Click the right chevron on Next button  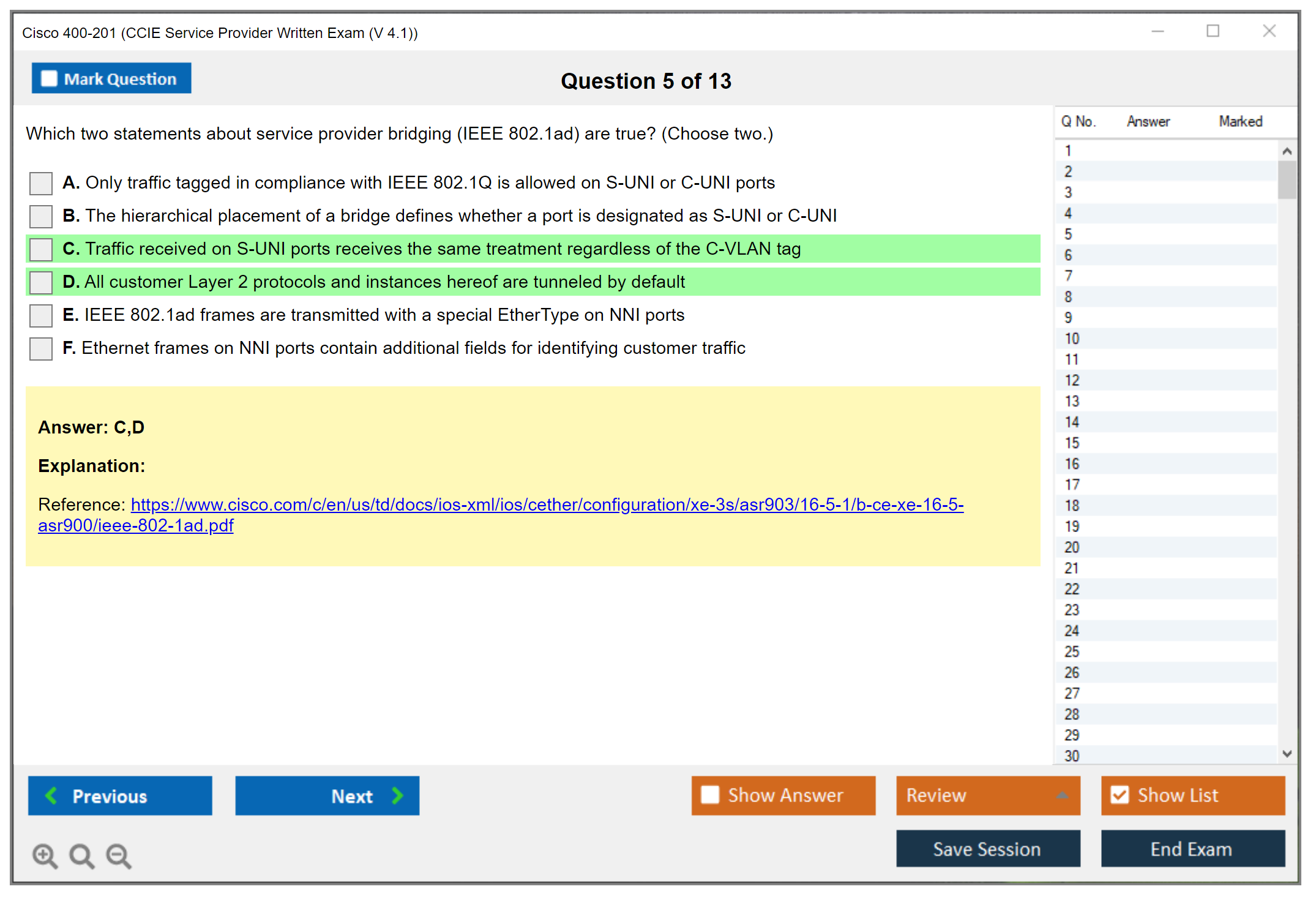(397, 795)
